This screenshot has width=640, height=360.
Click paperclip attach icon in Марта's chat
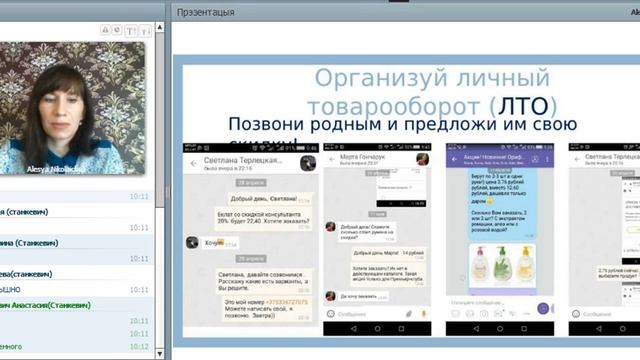pyautogui.click(x=409, y=314)
